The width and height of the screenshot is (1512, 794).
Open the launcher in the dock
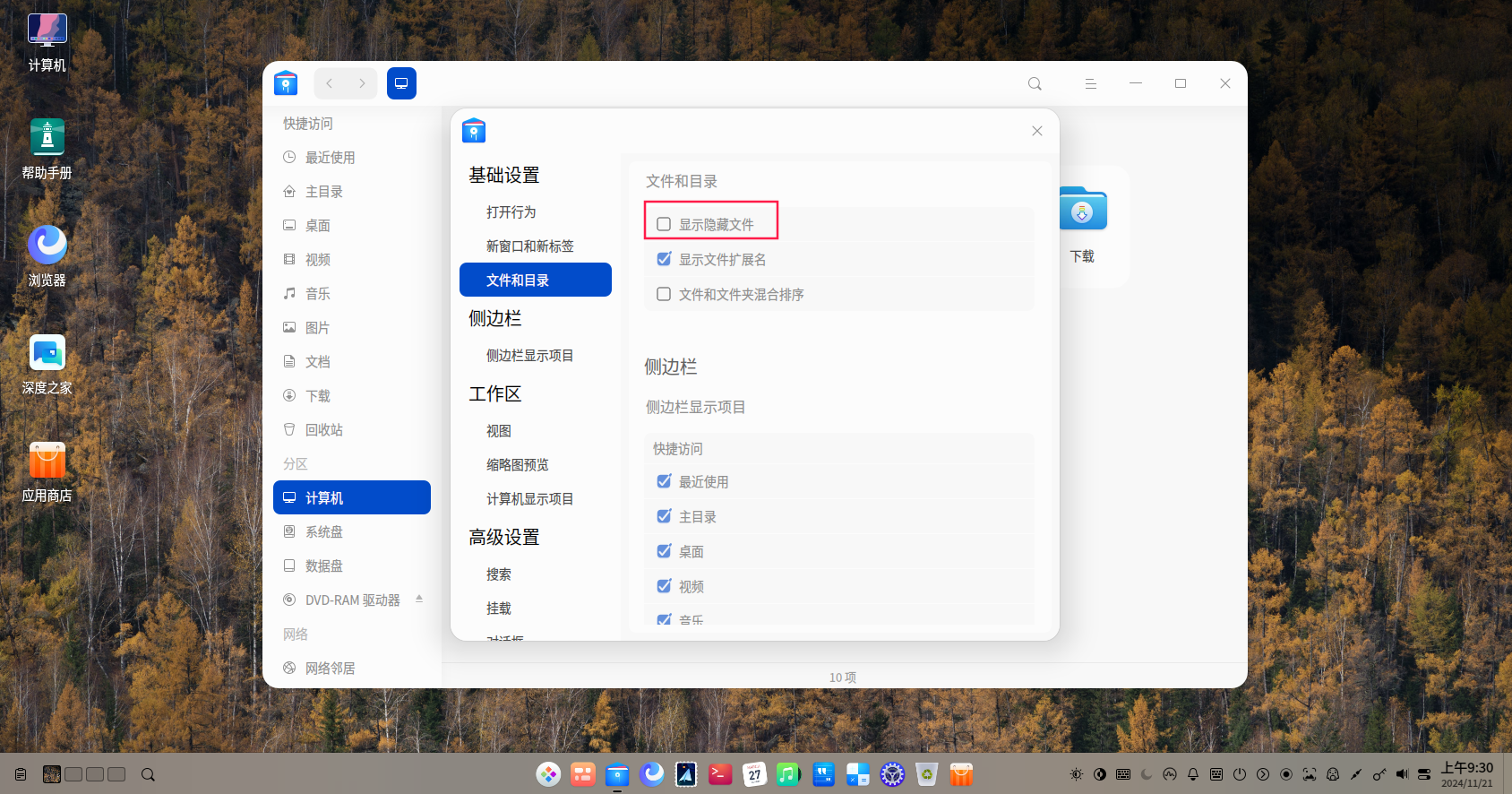tap(548, 774)
